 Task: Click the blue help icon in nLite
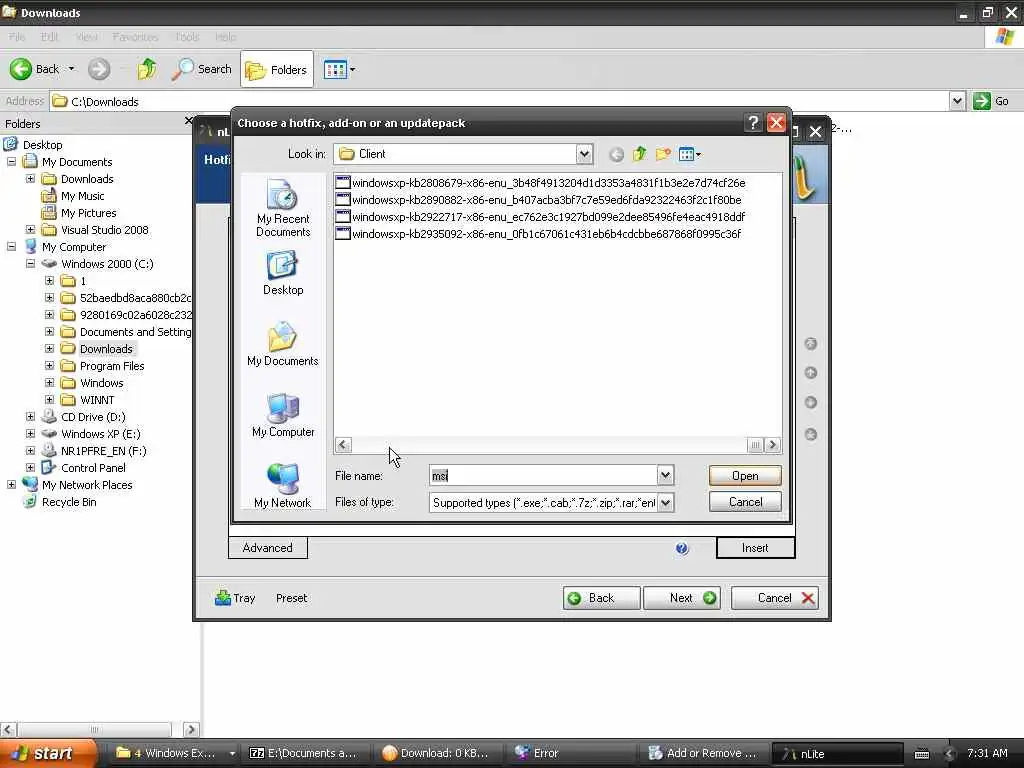(682, 548)
